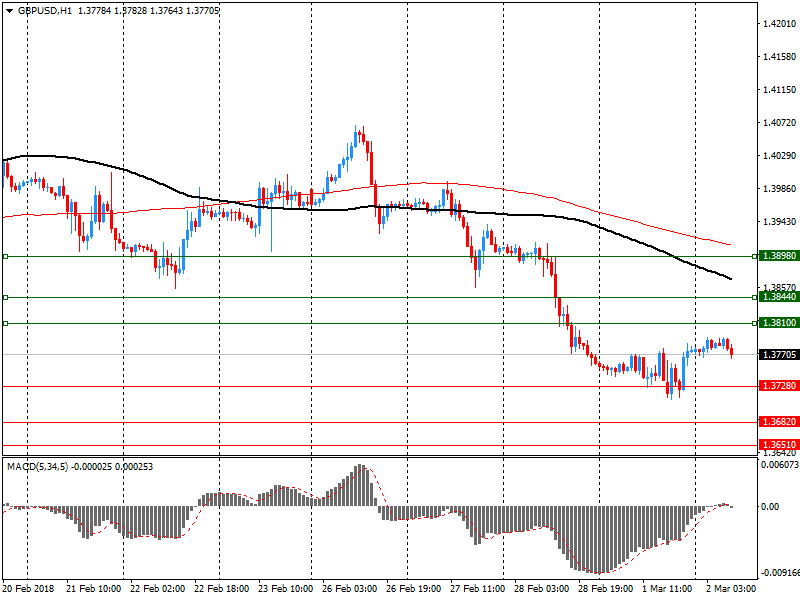Click the 1.40720 price axis value
Screen dimensions: 800x600
coord(778,123)
